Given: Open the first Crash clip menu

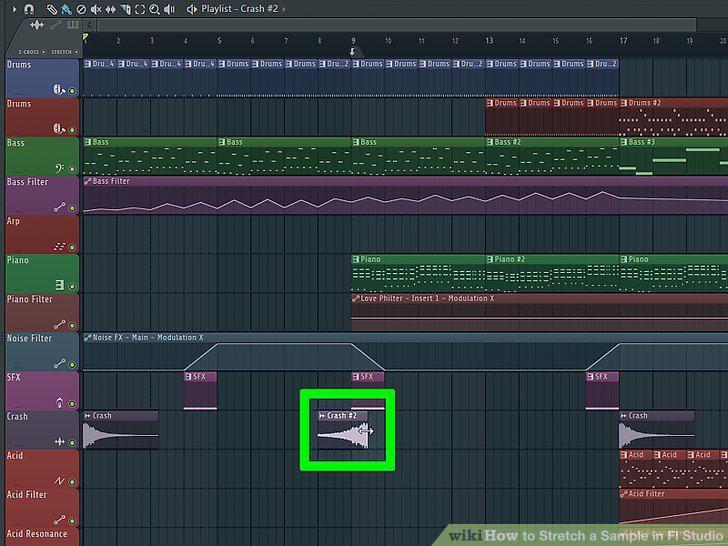Looking at the screenshot, I should click(87, 416).
